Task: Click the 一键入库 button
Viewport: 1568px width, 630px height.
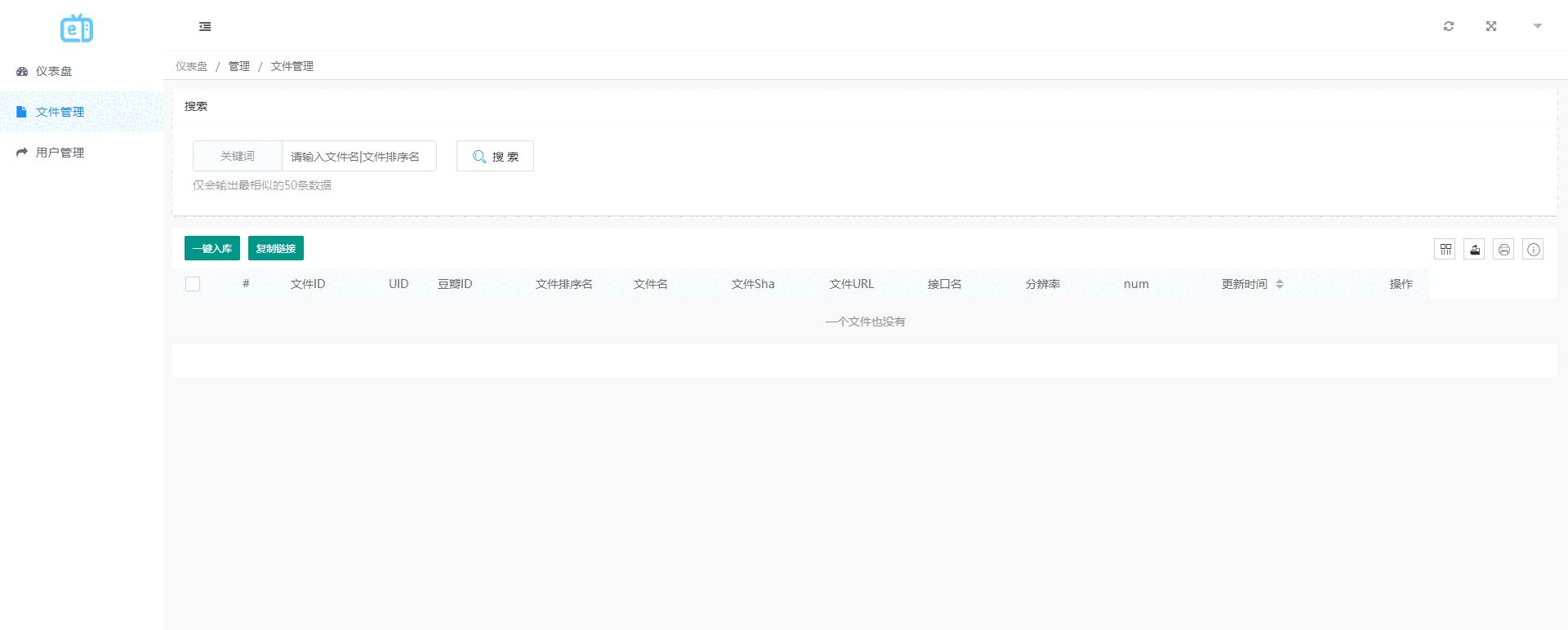Action: click(x=212, y=248)
